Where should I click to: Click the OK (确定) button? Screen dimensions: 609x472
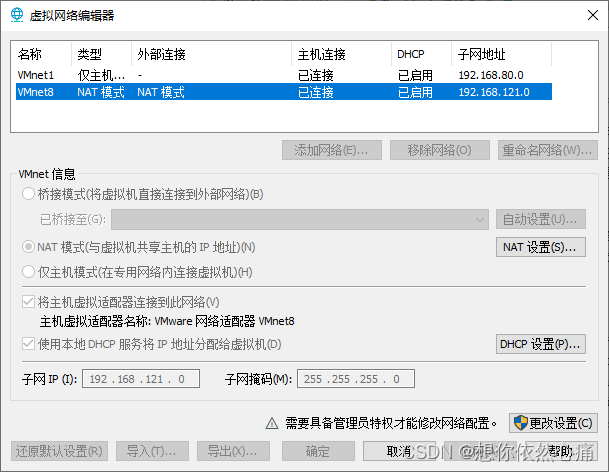point(317,451)
